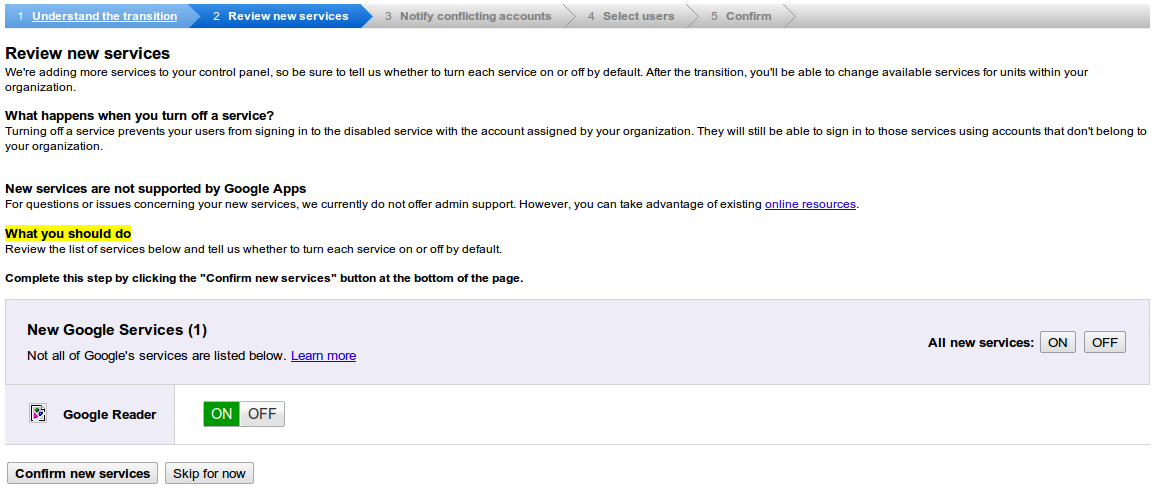Select the Review new services step
This screenshot has width=1158, height=488.
pyautogui.click(x=288, y=16)
